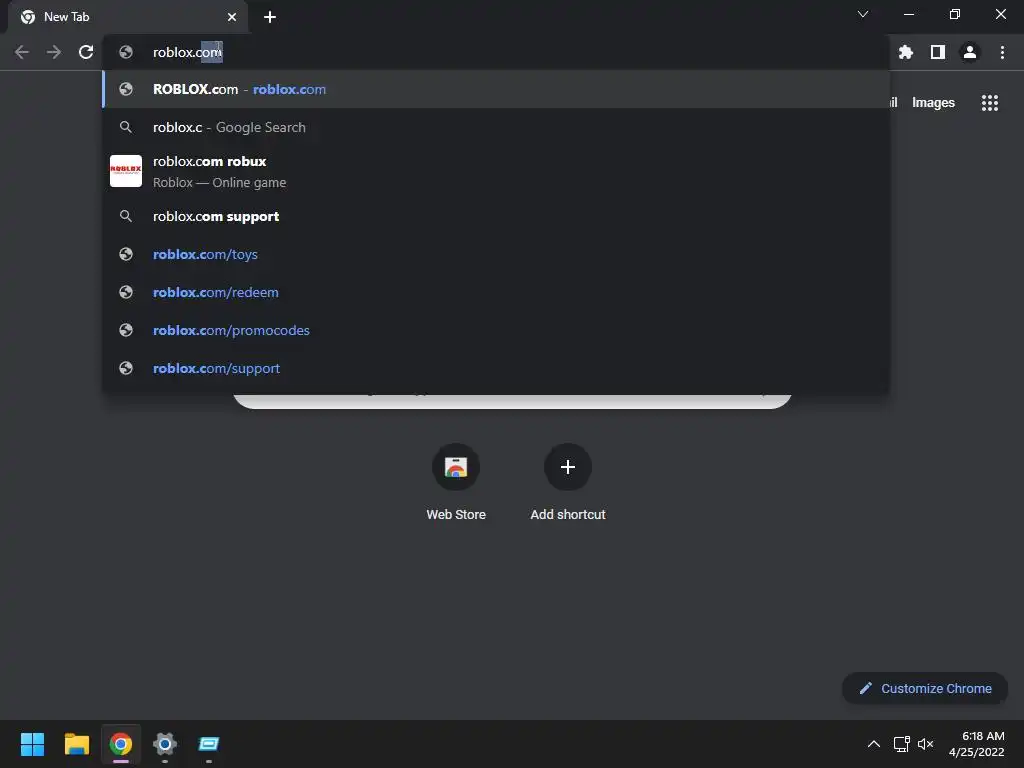Open the Google apps grid
The image size is (1024, 768).
pos(990,103)
